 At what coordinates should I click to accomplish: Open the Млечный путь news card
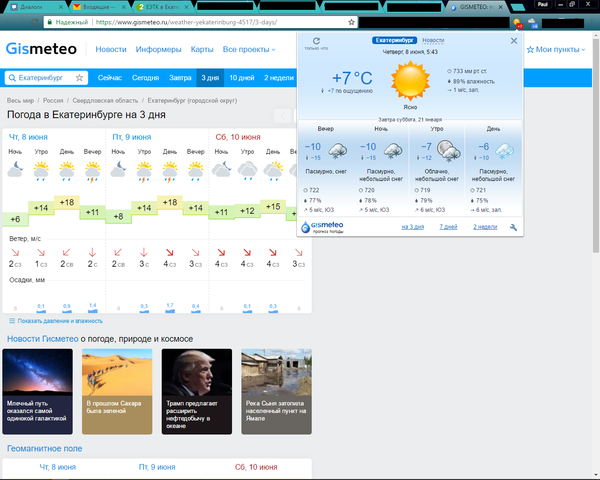click(38, 392)
